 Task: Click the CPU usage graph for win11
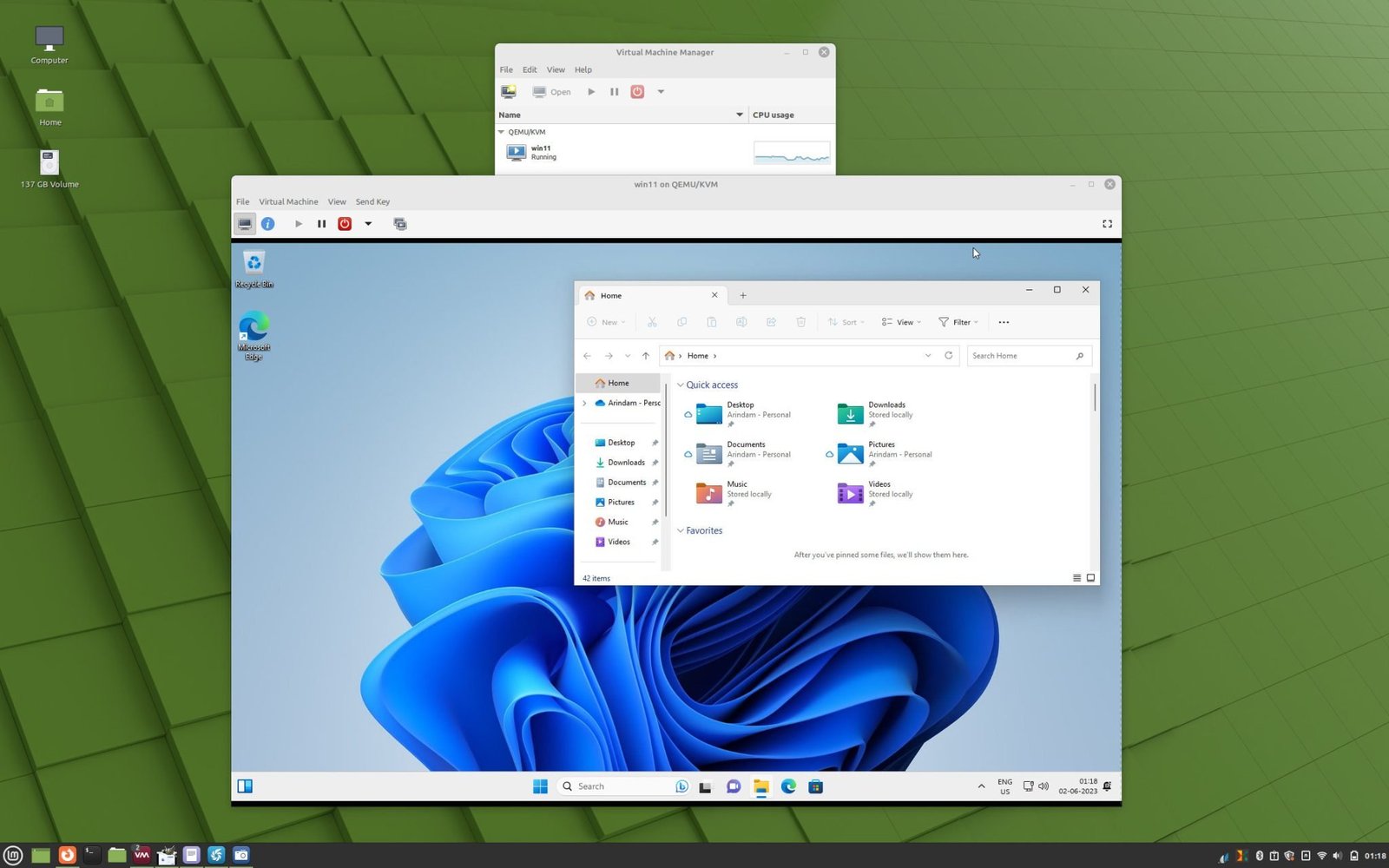pyautogui.click(x=791, y=153)
